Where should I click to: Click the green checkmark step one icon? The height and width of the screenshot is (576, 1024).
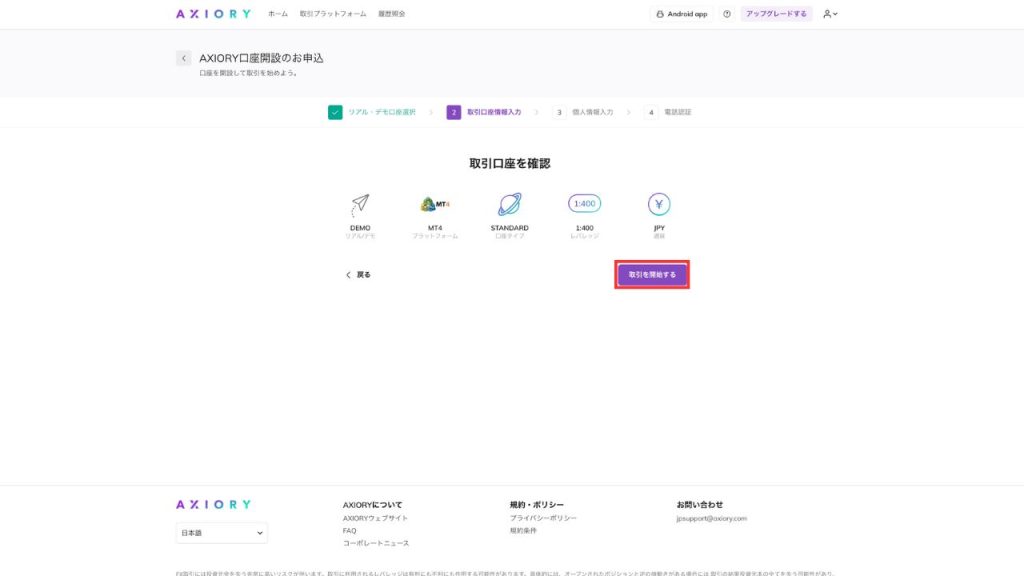335,112
